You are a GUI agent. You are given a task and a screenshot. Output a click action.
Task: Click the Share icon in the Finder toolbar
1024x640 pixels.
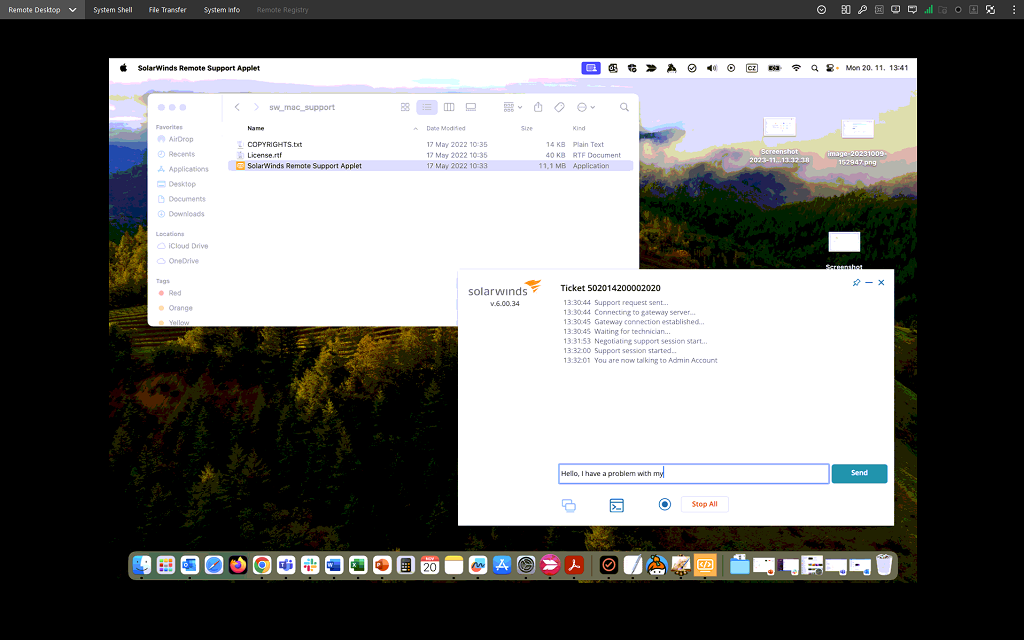click(x=538, y=107)
